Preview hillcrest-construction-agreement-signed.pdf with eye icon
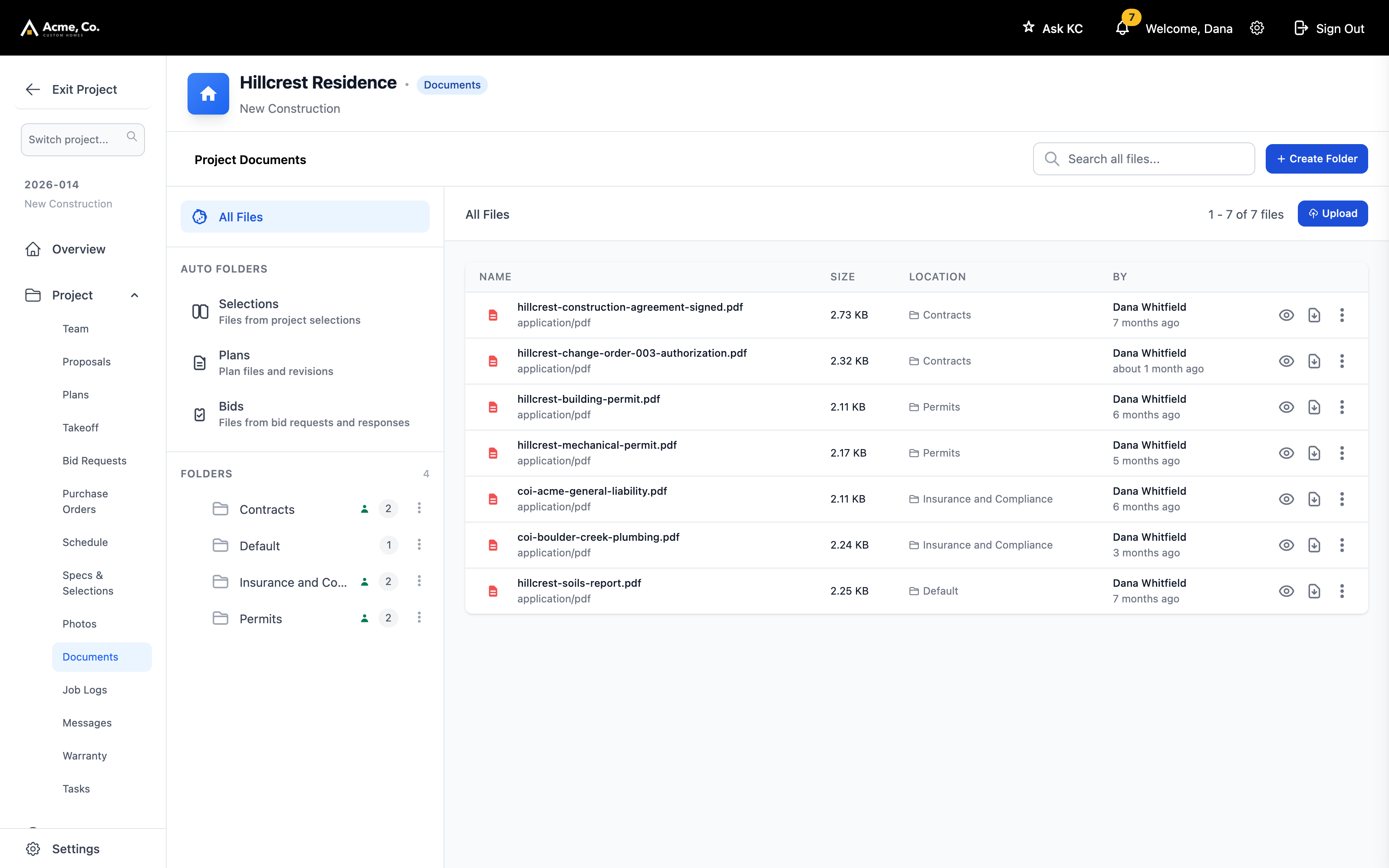This screenshot has width=1389, height=868. [x=1286, y=315]
